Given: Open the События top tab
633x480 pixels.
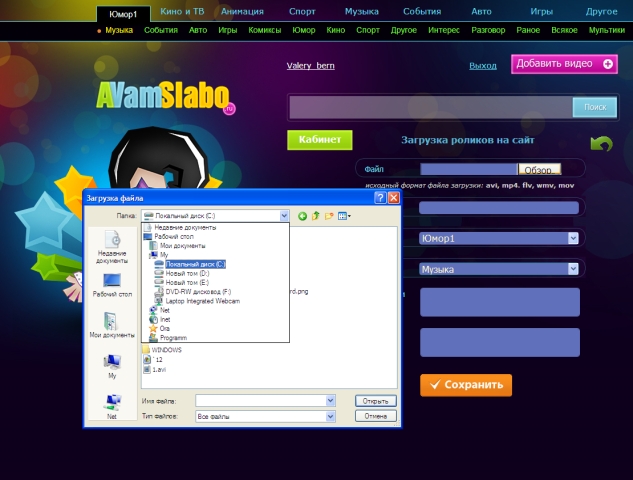Looking at the screenshot, I should click(422, 12).
